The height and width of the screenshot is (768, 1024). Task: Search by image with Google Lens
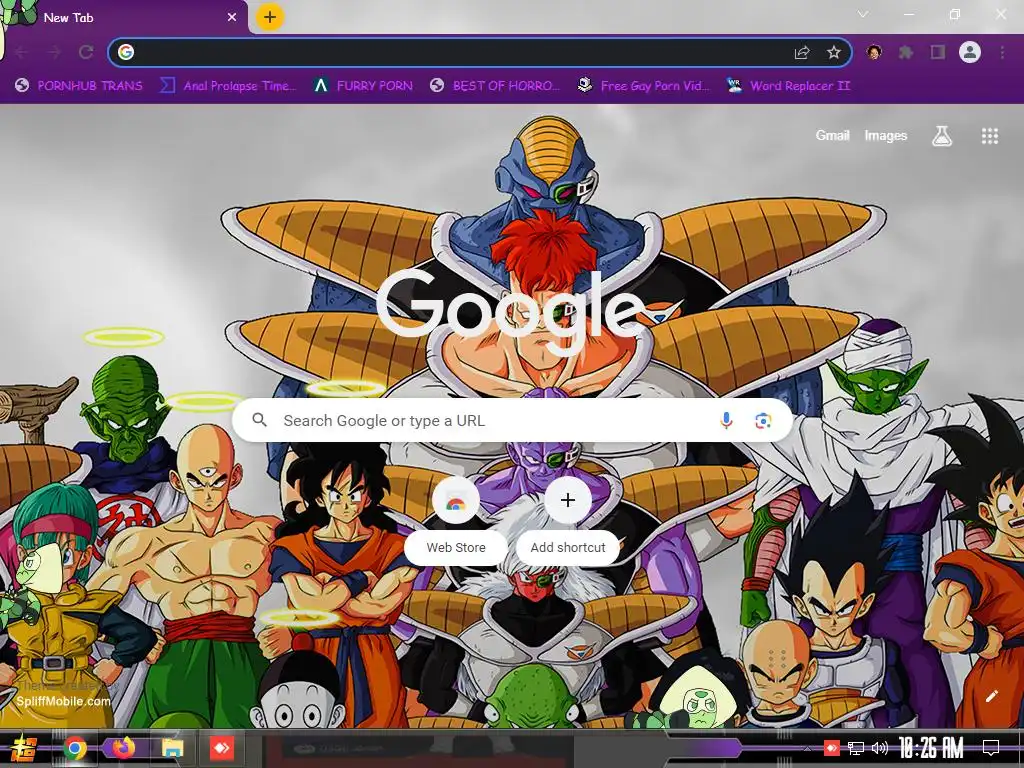[763, 421]
